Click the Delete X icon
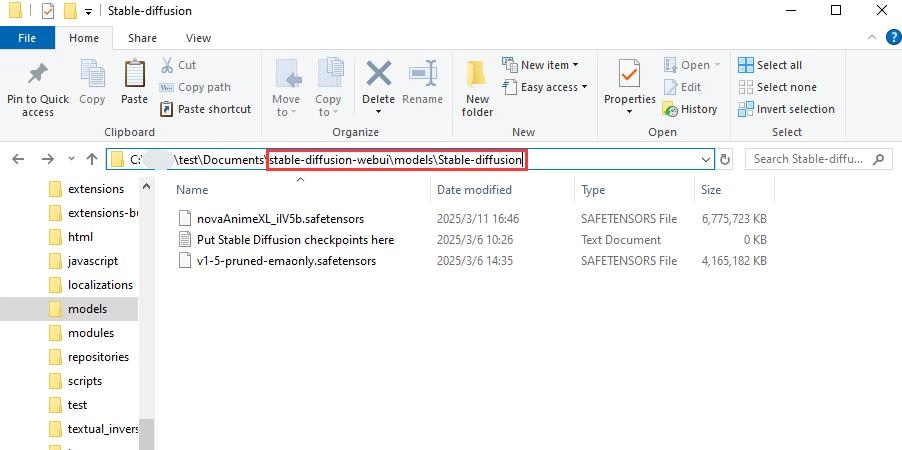902x450 pixels. coord(378,75)
